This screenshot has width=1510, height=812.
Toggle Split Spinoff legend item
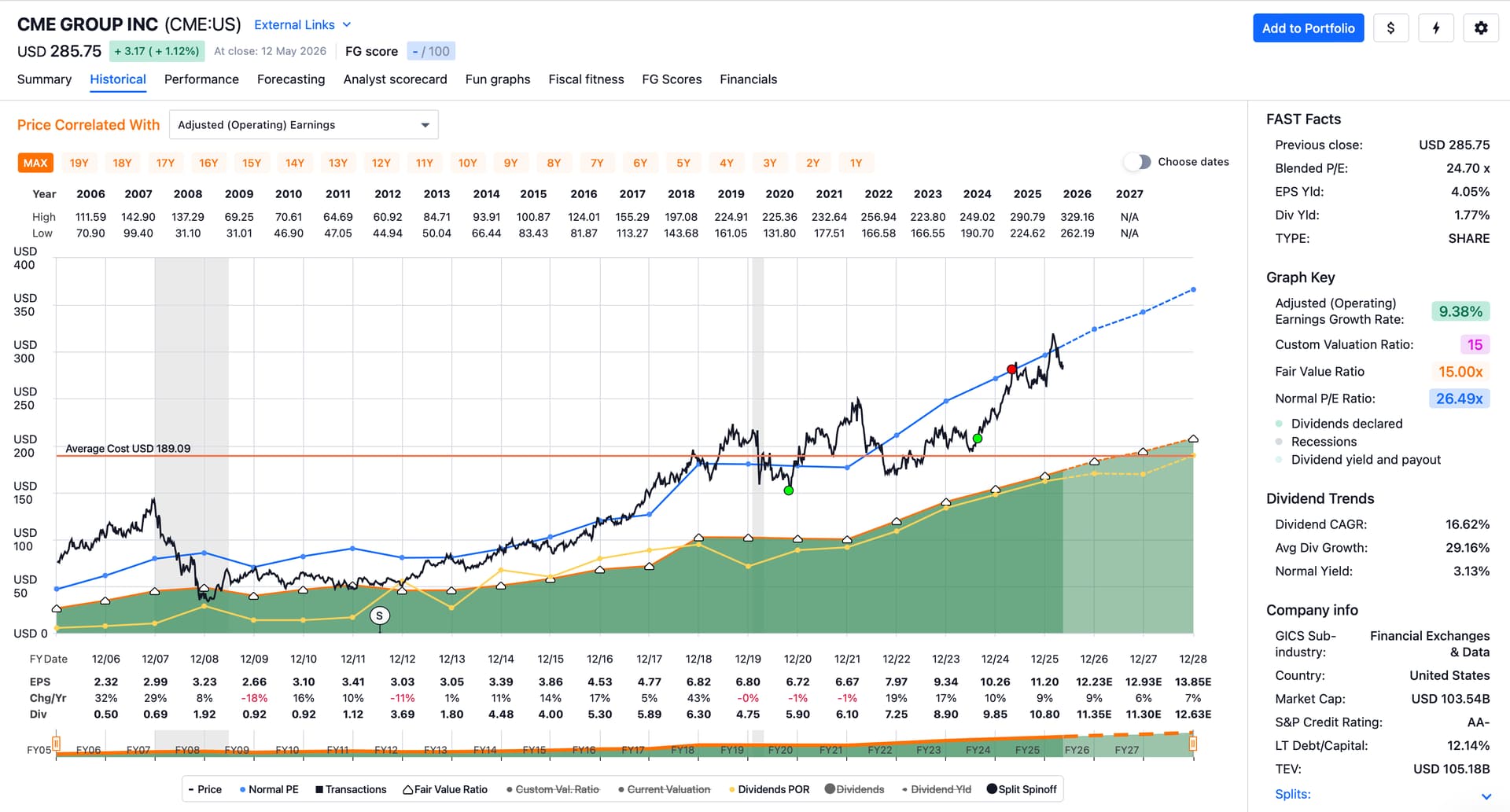1022,789
